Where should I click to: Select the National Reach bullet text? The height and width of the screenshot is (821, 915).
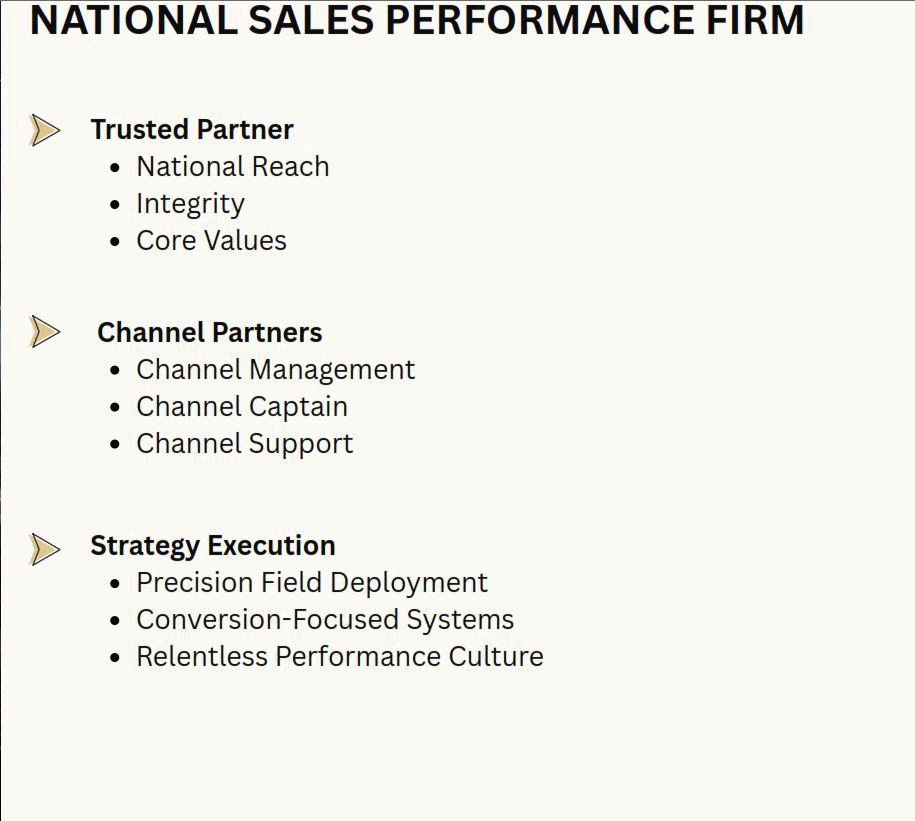(x=233, y=166)
